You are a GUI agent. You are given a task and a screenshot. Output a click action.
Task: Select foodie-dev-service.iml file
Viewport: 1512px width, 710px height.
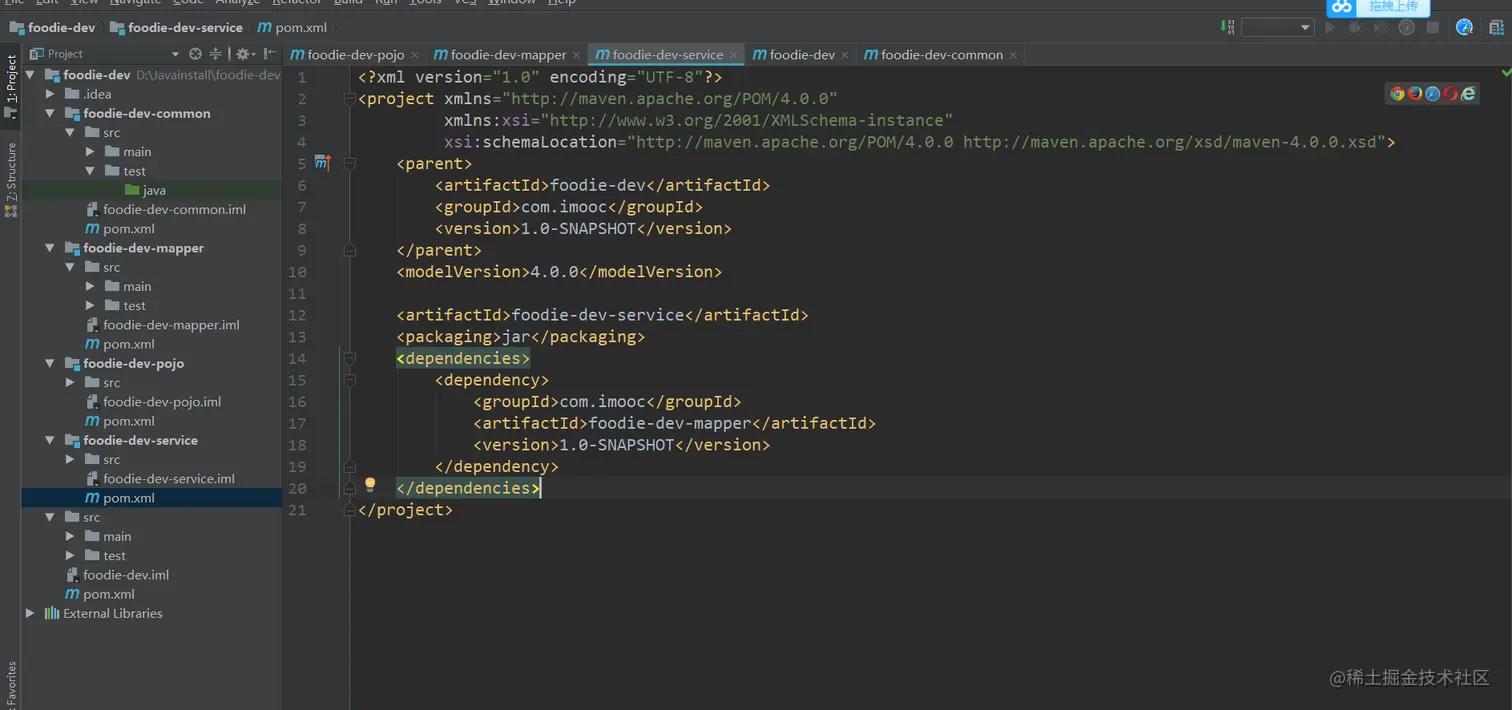tap(161, 479)
